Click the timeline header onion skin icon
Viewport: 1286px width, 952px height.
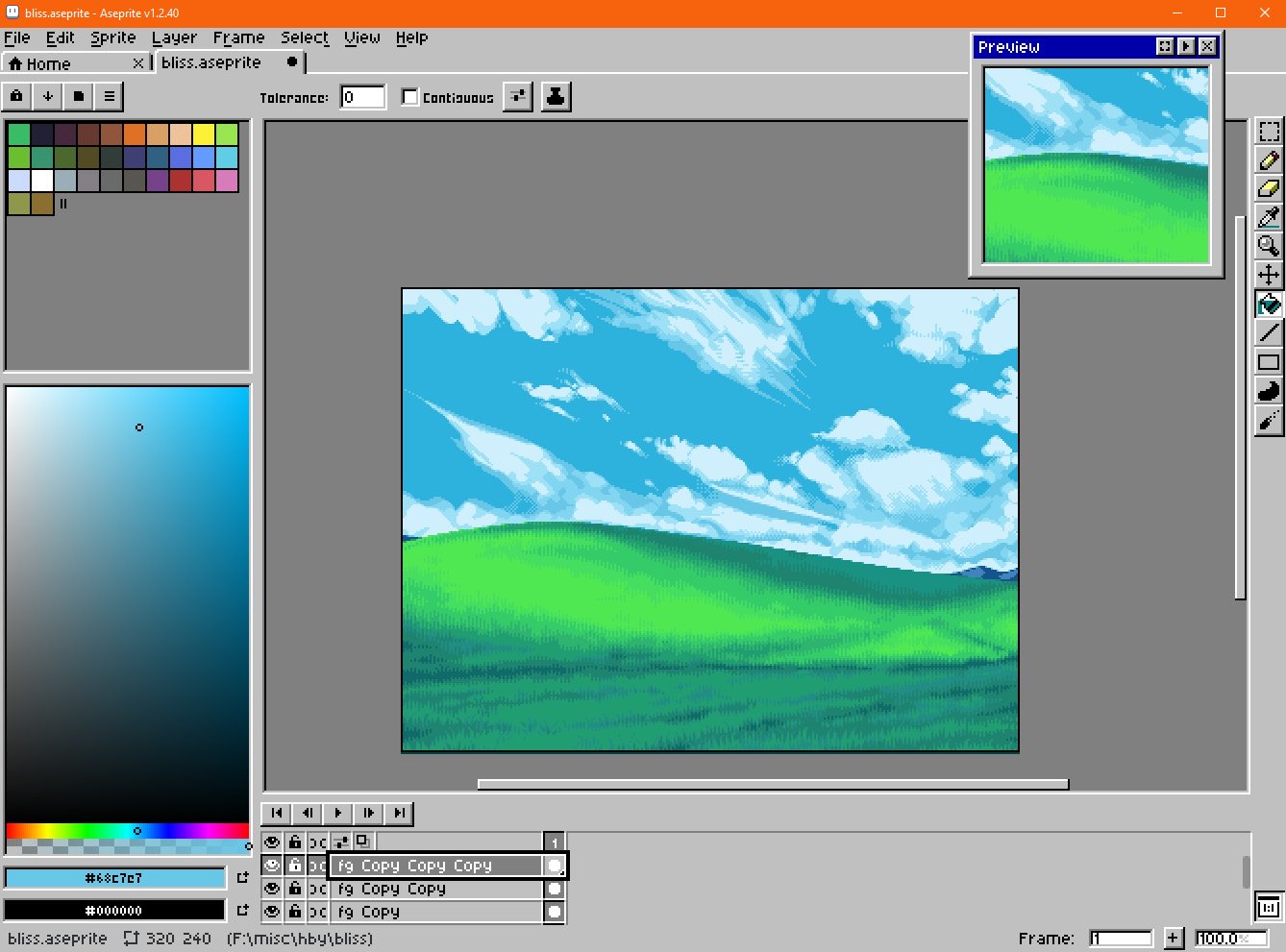[x=363, y=842]
